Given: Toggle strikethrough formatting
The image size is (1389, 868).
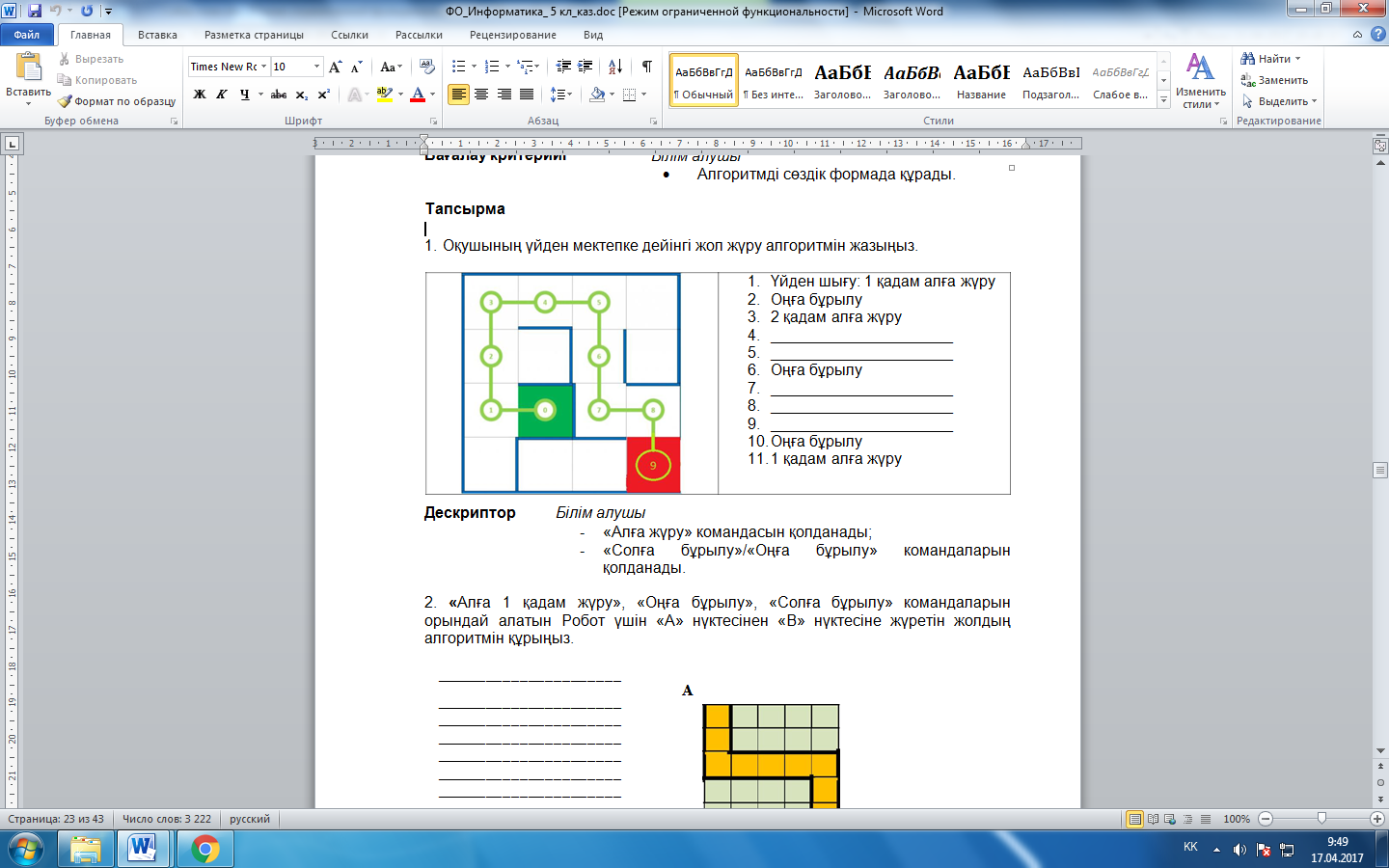Looking at the screenshot, I should click(x=279, y=95).
